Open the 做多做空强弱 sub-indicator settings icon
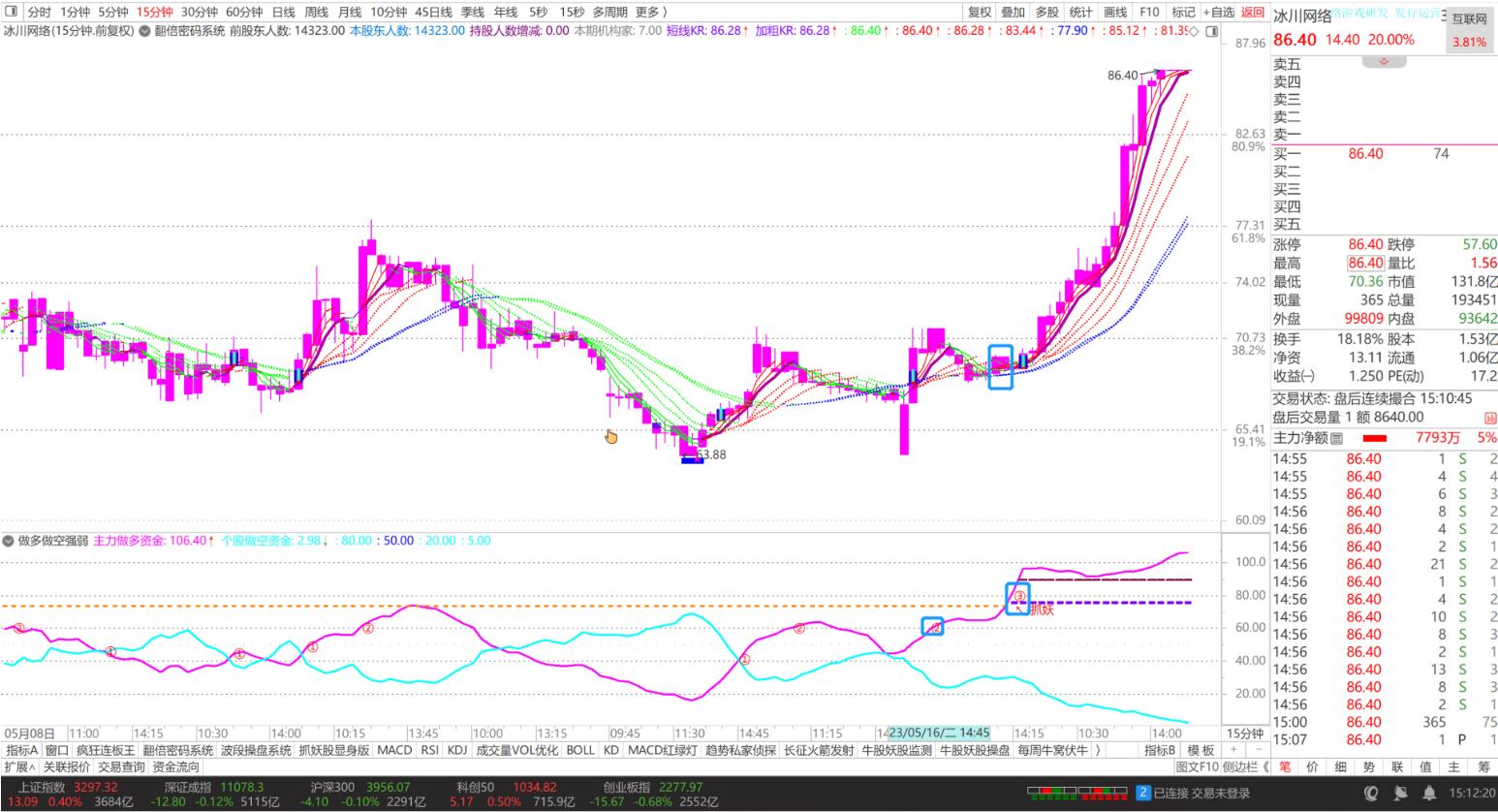The width and height of the screenshot is (1498, 812). tap(9, 541)
